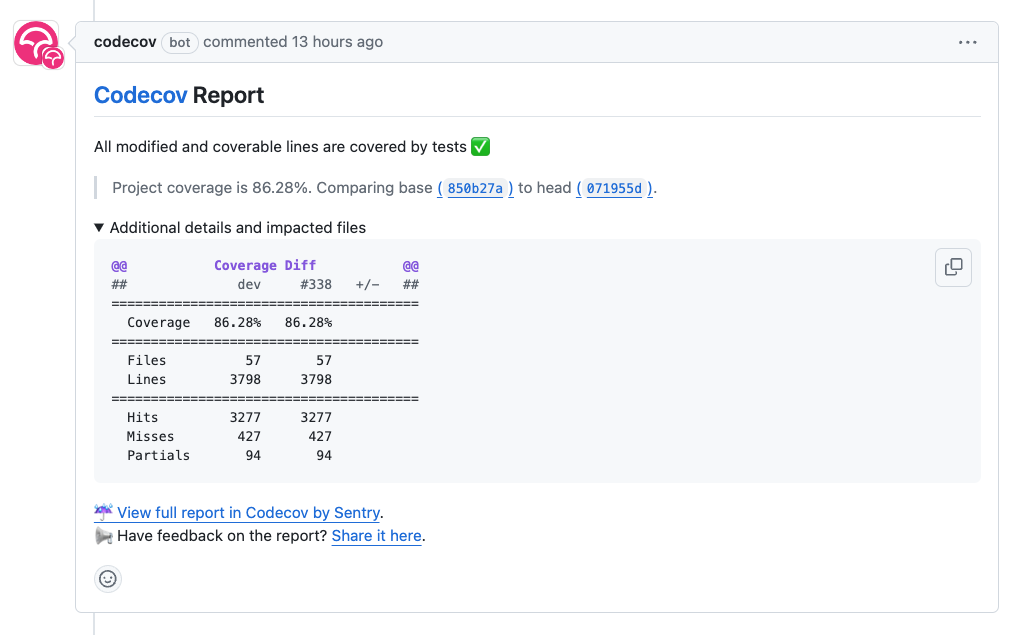Click the 'Partials' row label
Viewport: 1021px width, 635px height.
[x=159, y=455]
